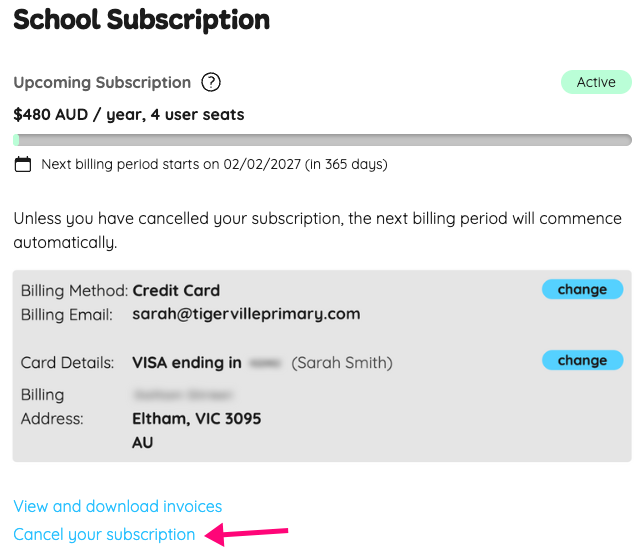Click the calendar icon beside next billing date
Screen dimensions: 643x558
tap(23, 164)
